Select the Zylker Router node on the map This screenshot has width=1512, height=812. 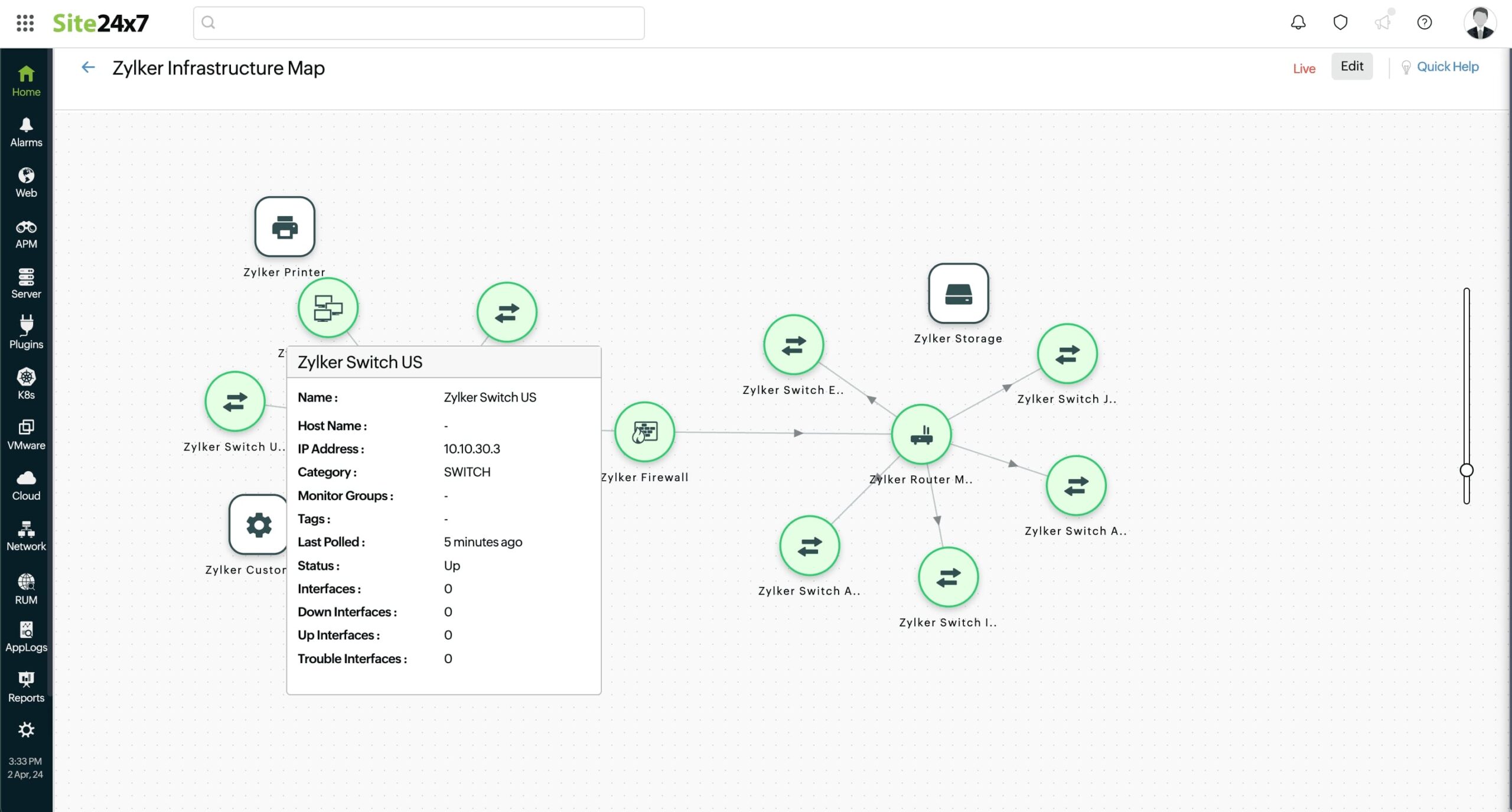[x=921, y=434]
